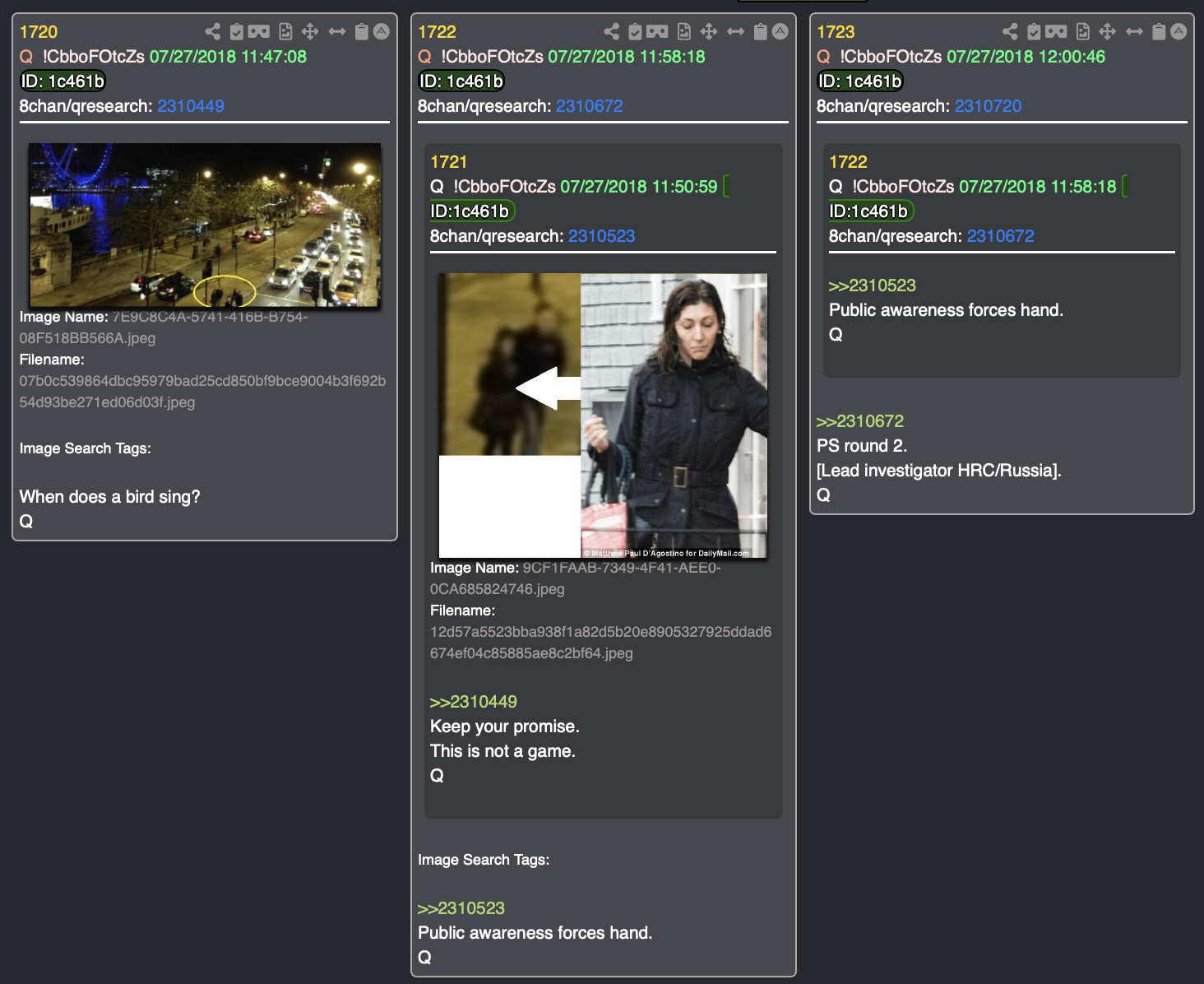The width and height of the screenshot is (1204, 984).
Task: Click the four-way move icon on post 1722
Action: click(709, 32)
